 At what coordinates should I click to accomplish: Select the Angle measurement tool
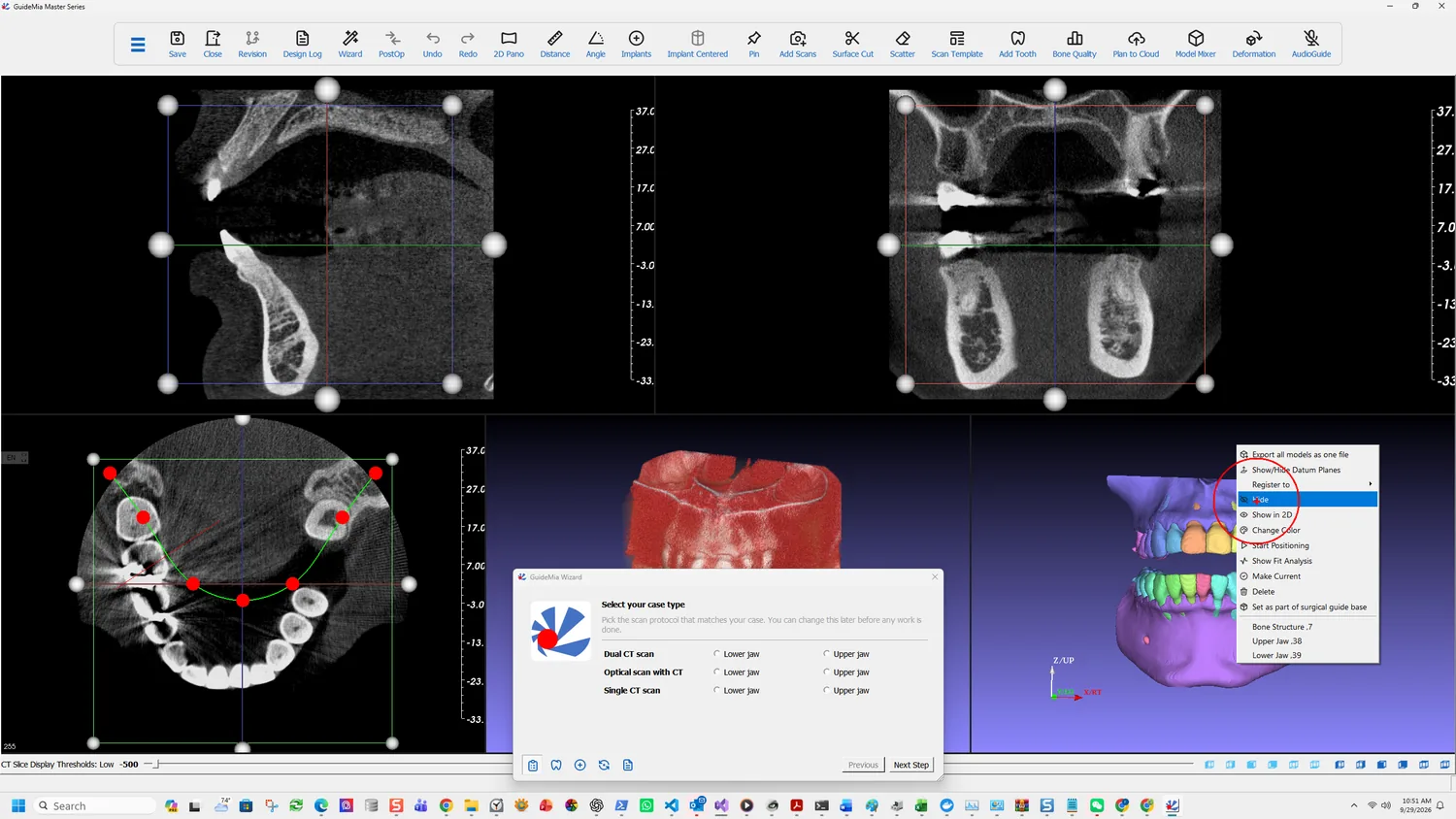(x=596, y=44)
